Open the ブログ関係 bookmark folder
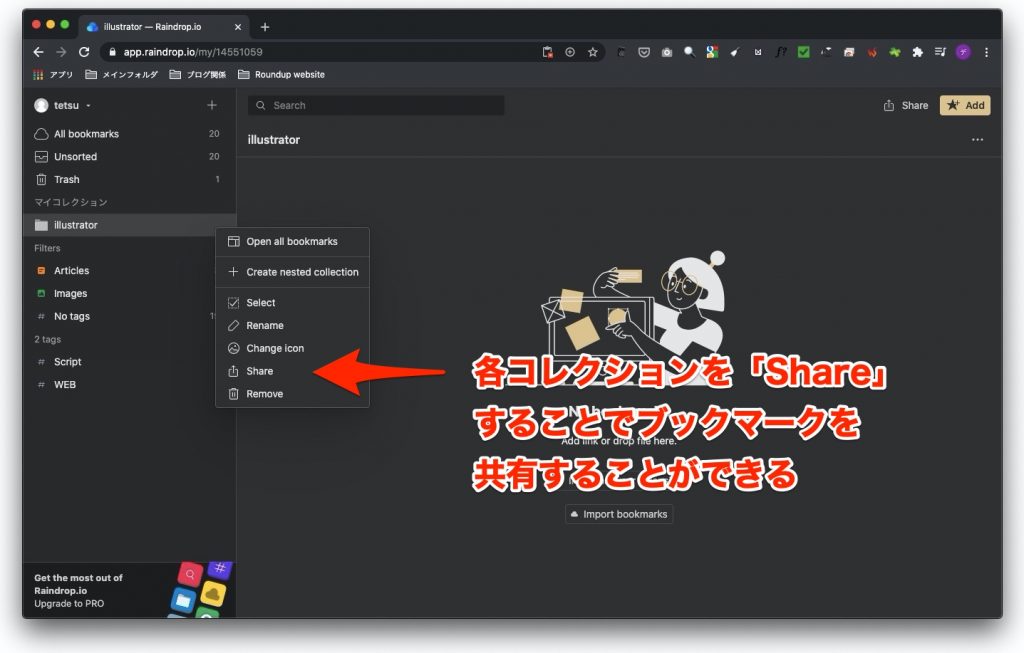Image resolution: width=1024 pixels, height=653 pixels. pyautogui.click(x=197, y=74)
